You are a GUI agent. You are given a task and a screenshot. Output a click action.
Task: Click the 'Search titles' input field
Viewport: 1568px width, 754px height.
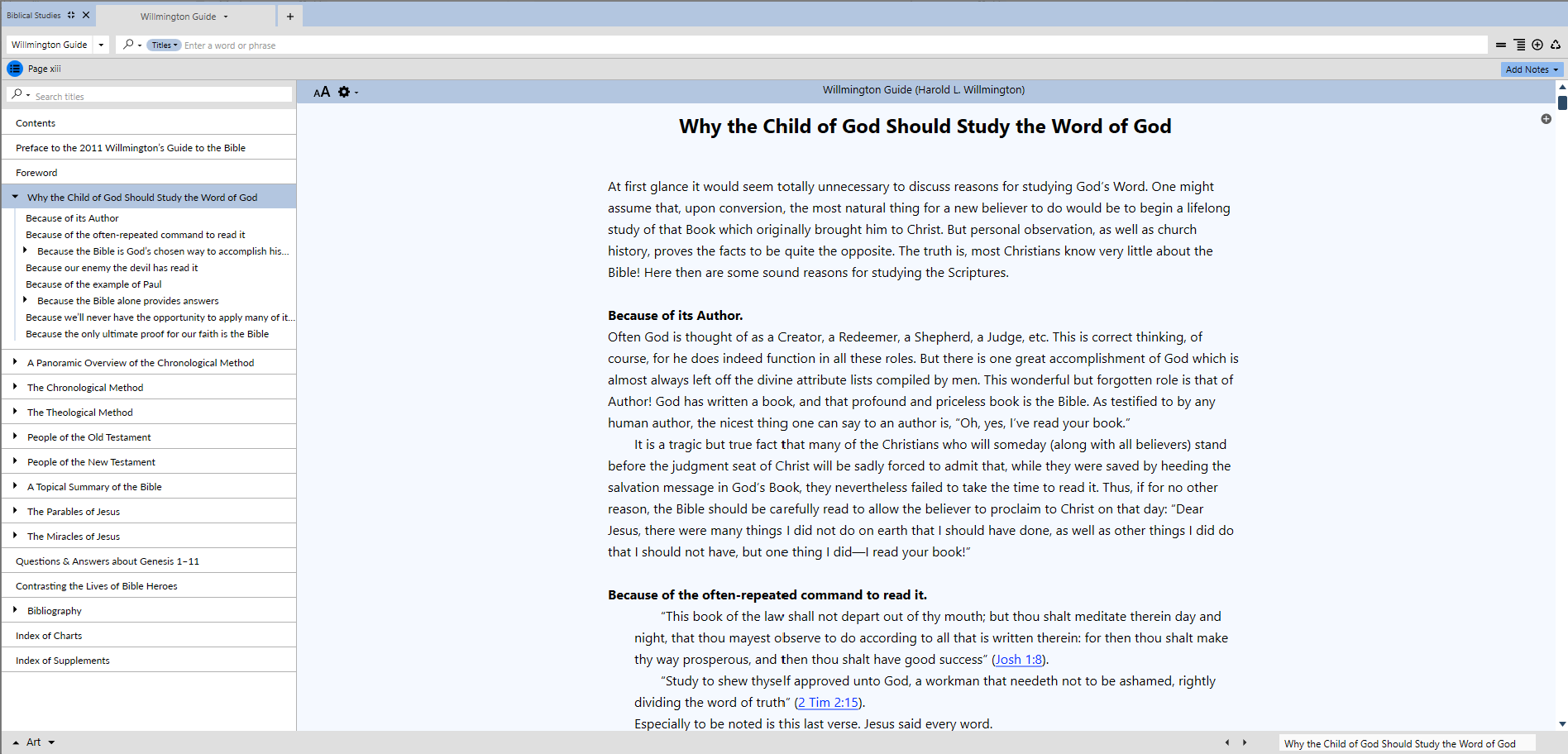tap(163, 95)
